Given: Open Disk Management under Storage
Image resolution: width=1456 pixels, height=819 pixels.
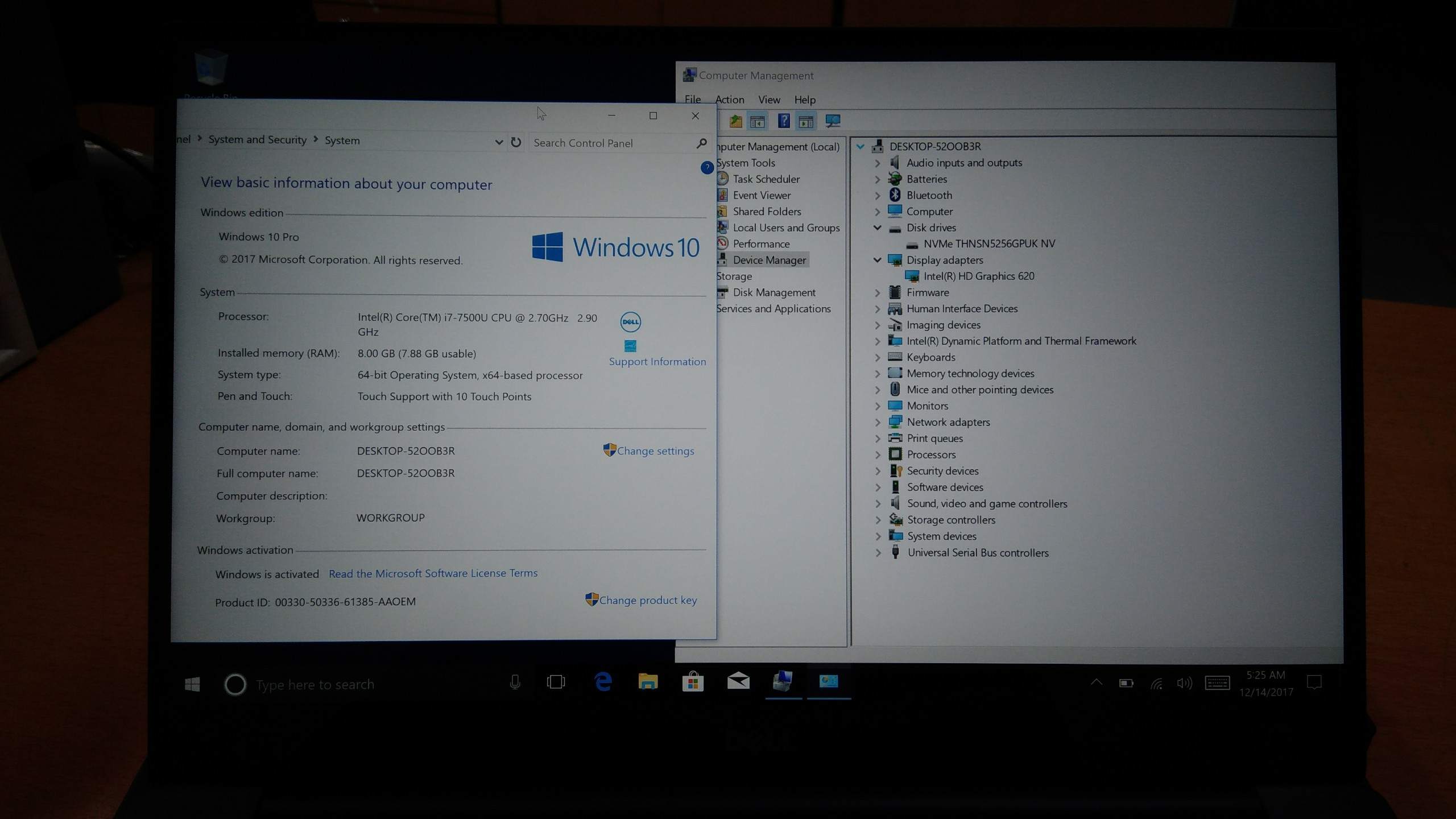Looking at the screenshot, I should point(774,292).
